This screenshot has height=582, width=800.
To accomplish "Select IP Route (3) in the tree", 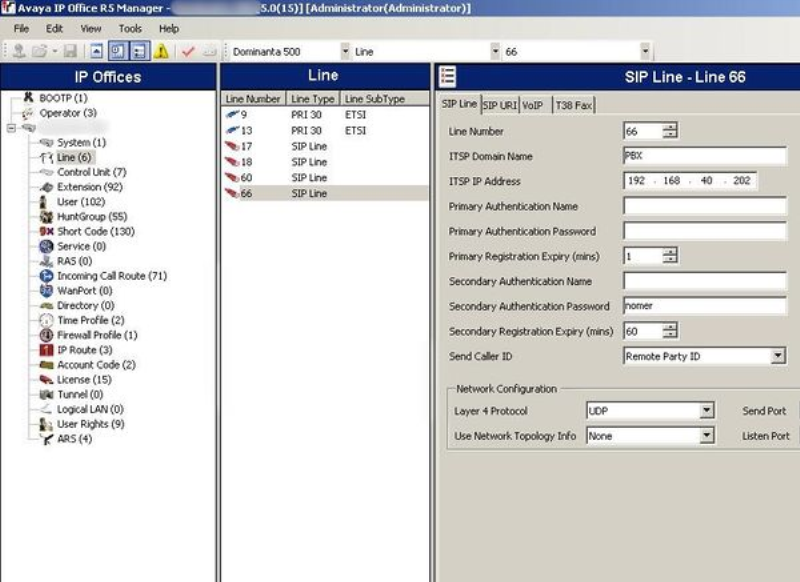I will point(84,350).
